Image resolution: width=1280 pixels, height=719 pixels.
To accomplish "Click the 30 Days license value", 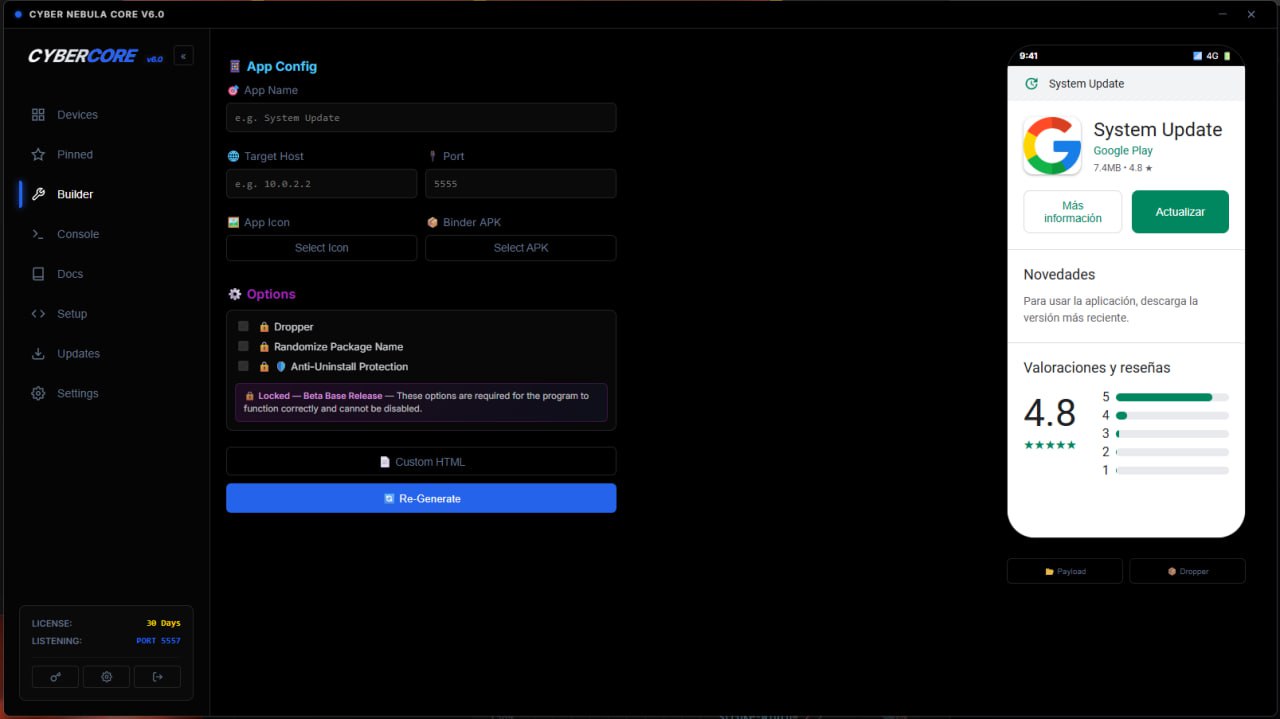I will (x=163, y=623).
